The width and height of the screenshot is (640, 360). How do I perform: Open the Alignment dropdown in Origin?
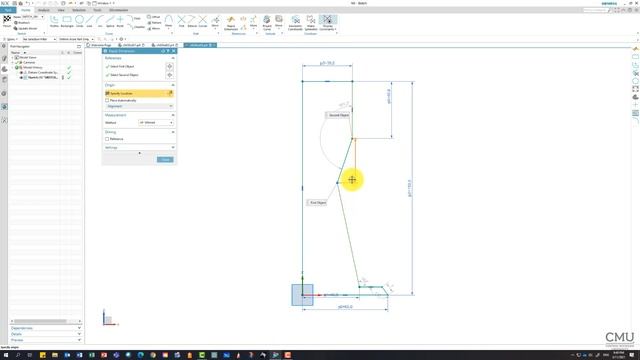(x=139, y=106)
